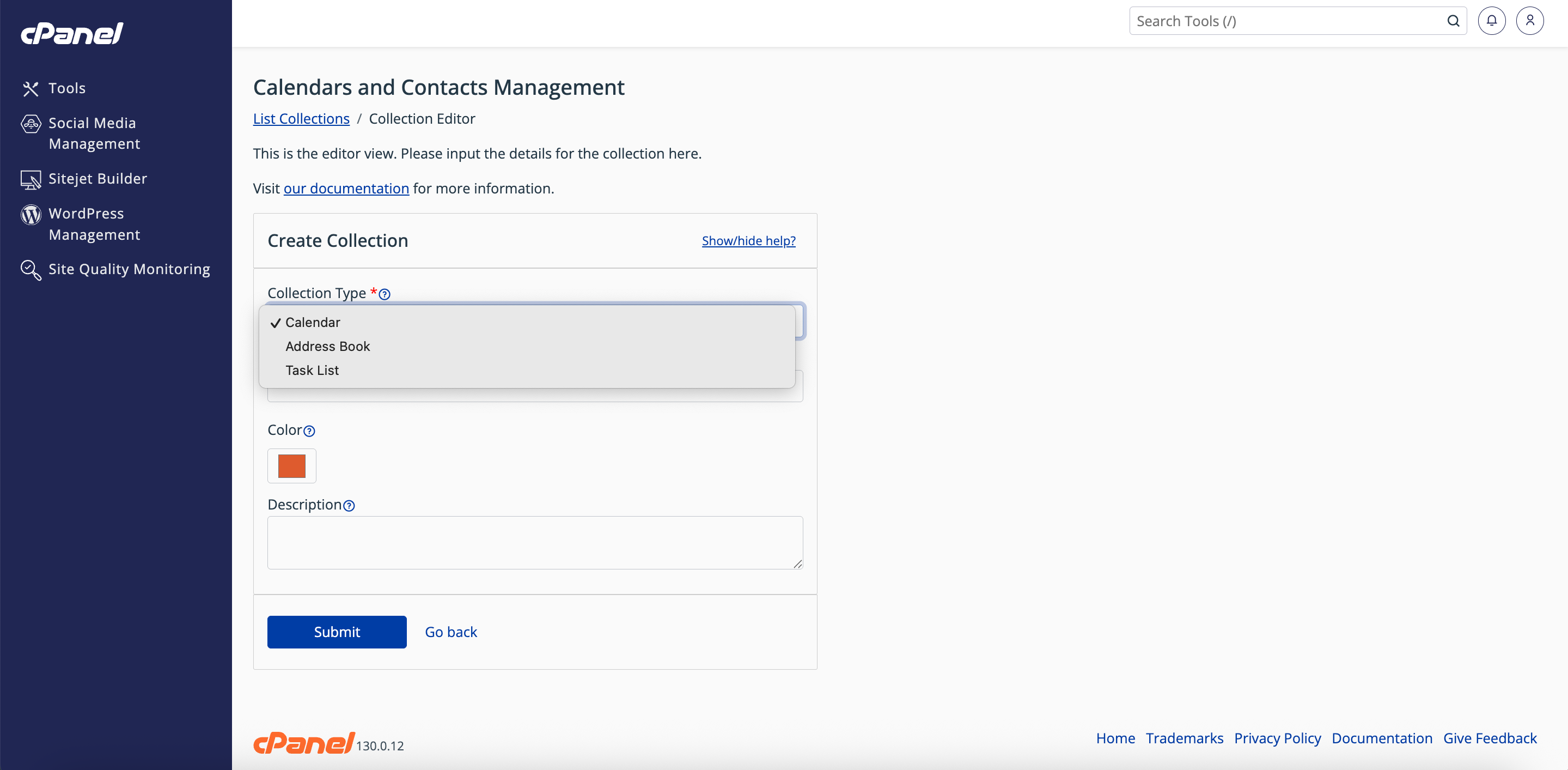Click the Tools wrench icon in sidebar

pos(30,89)
